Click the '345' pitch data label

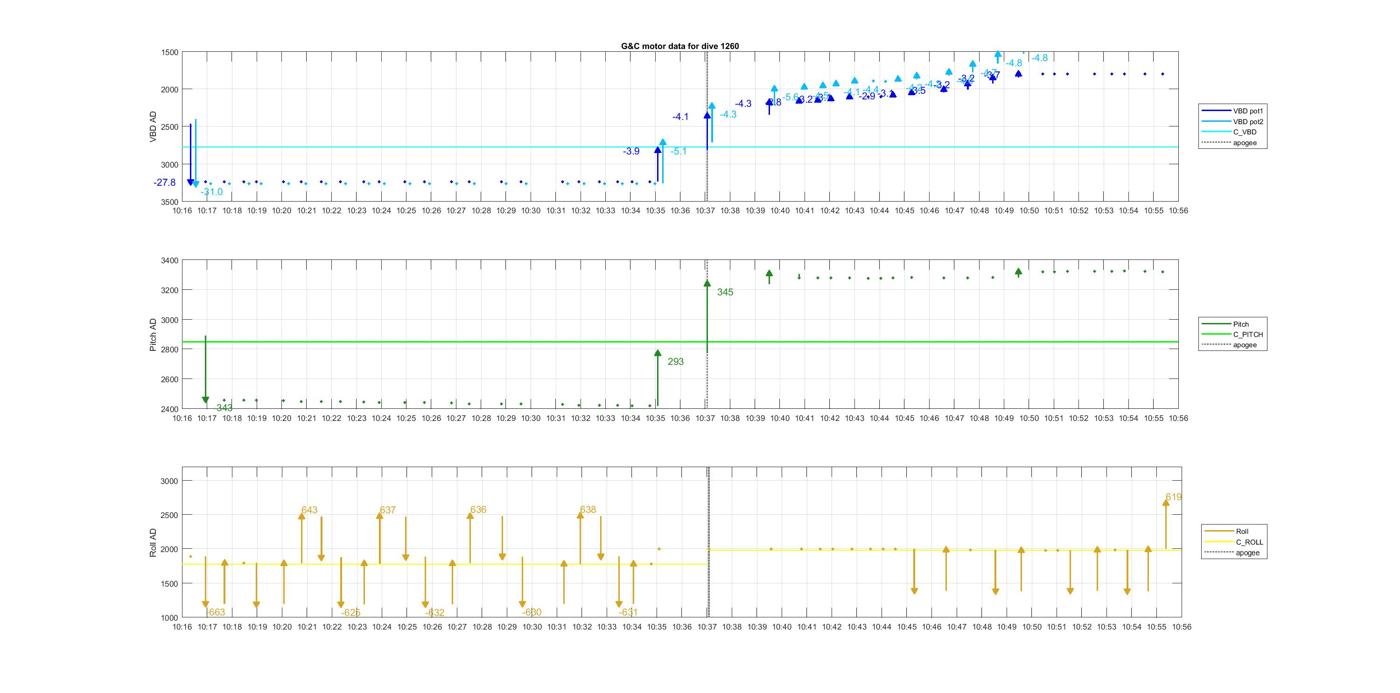(x=725, y=292)
